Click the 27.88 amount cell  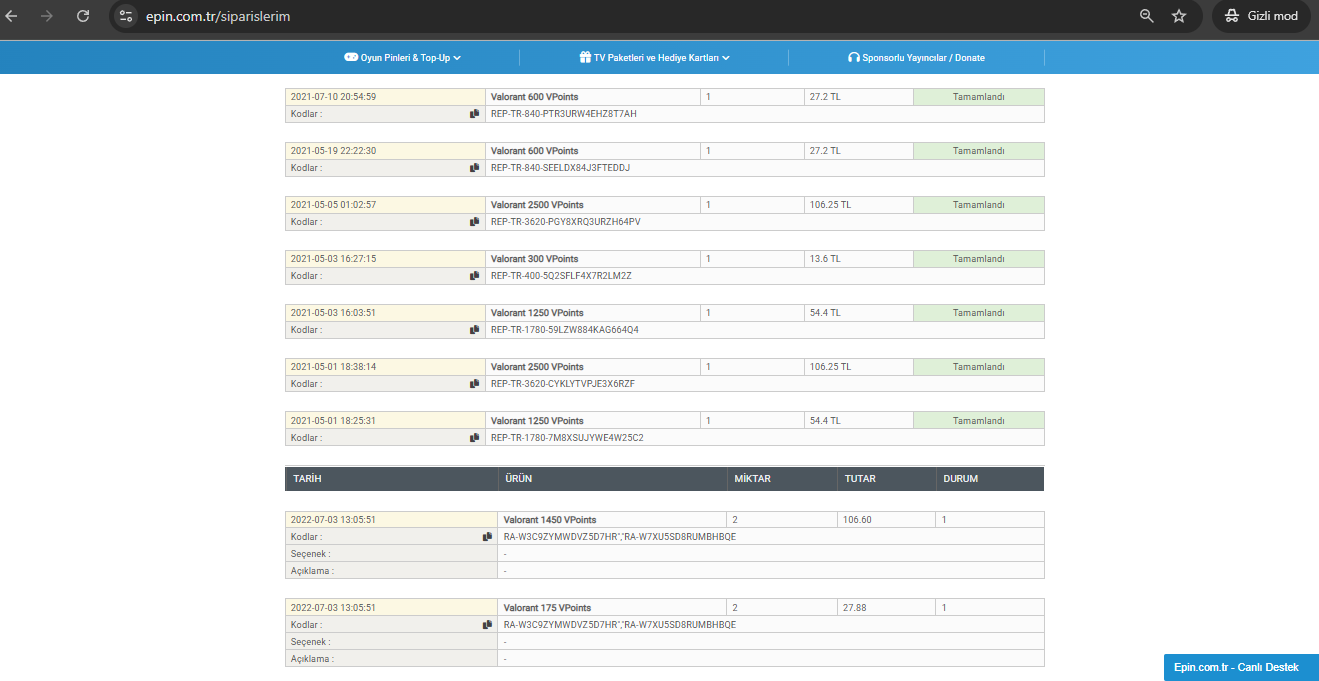pyautogui.click(x=886, y=608)
